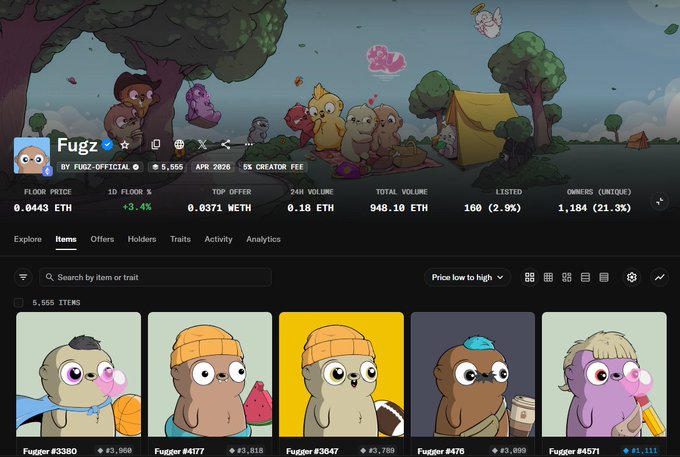
Task: Select the Items tab
Action: (x=66, y=239)
